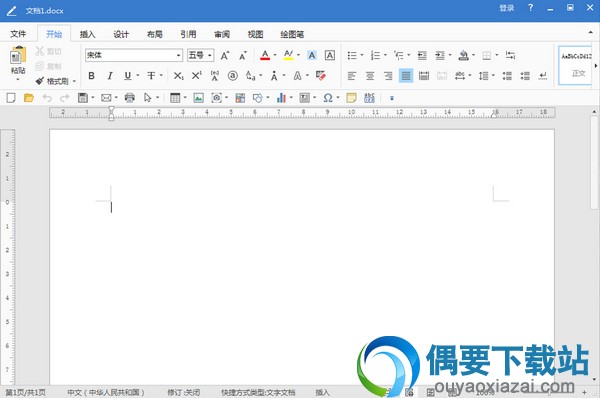Click the send email envelope icon
This screenshot has width=600, height=398.
(x=106, y=98)
